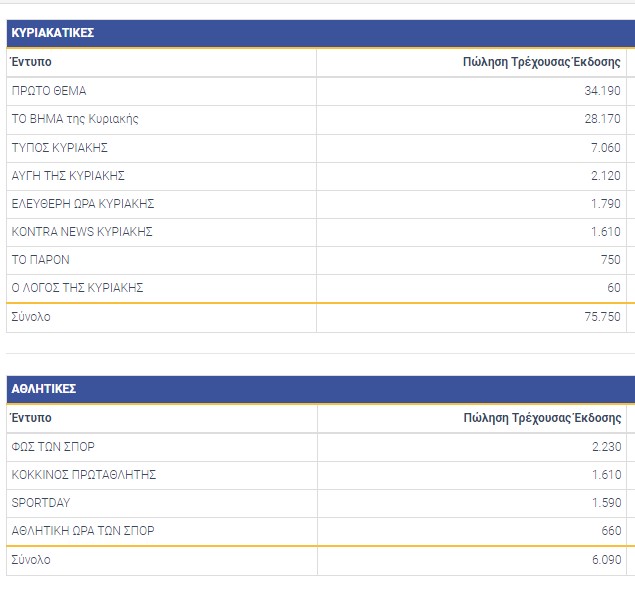
Task: Select the ΦΩΣ ΤΩΝ ΣΠΟΡ row
Action: pyautogui.click(x=53, y=446)
